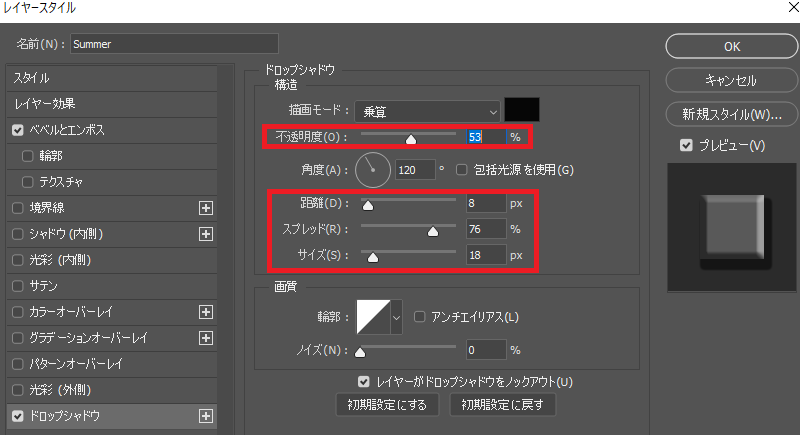Select レイヤー効果 in the left list

112,104
